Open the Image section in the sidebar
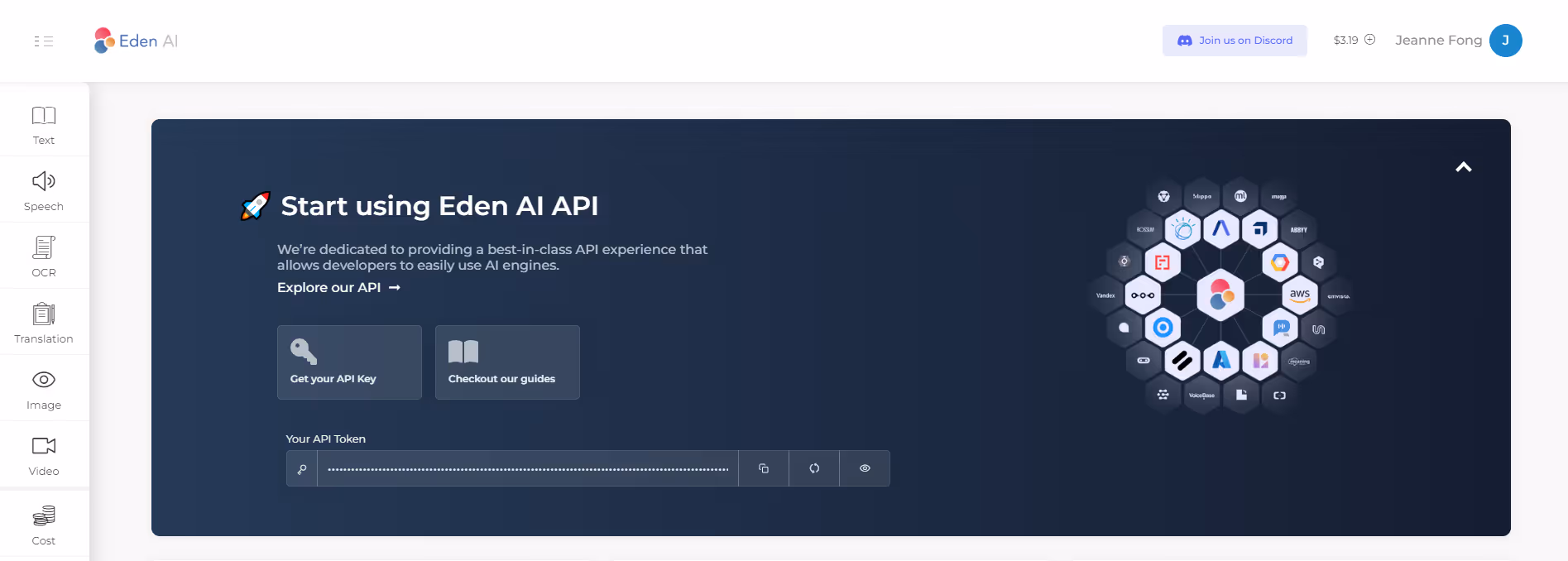1568x561 pixels. click(44, 391)
